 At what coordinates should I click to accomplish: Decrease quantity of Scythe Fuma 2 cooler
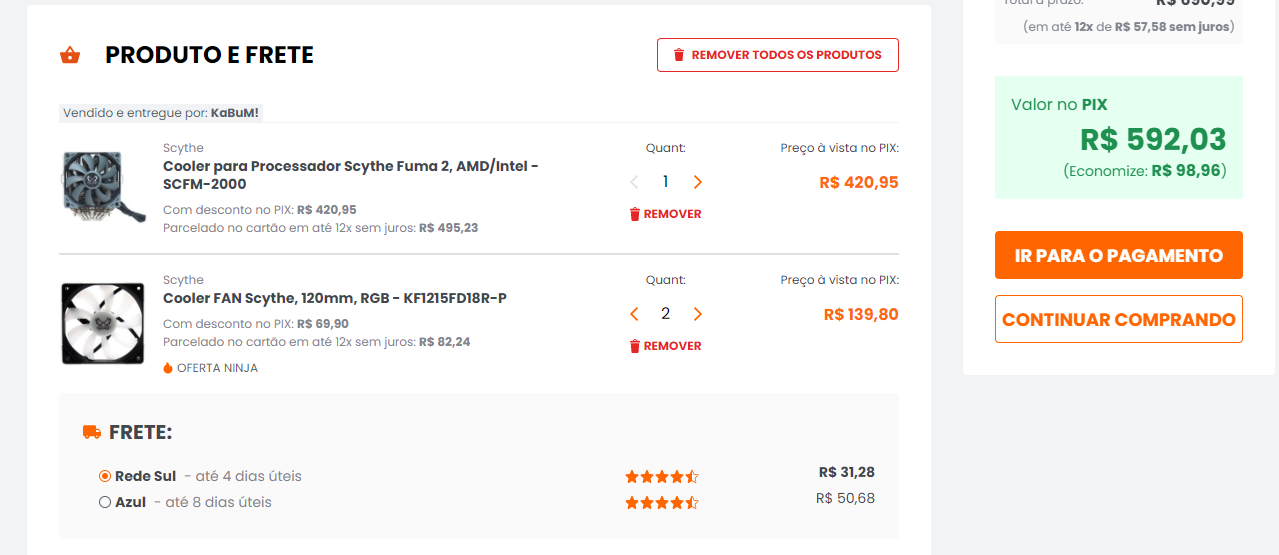634,182
